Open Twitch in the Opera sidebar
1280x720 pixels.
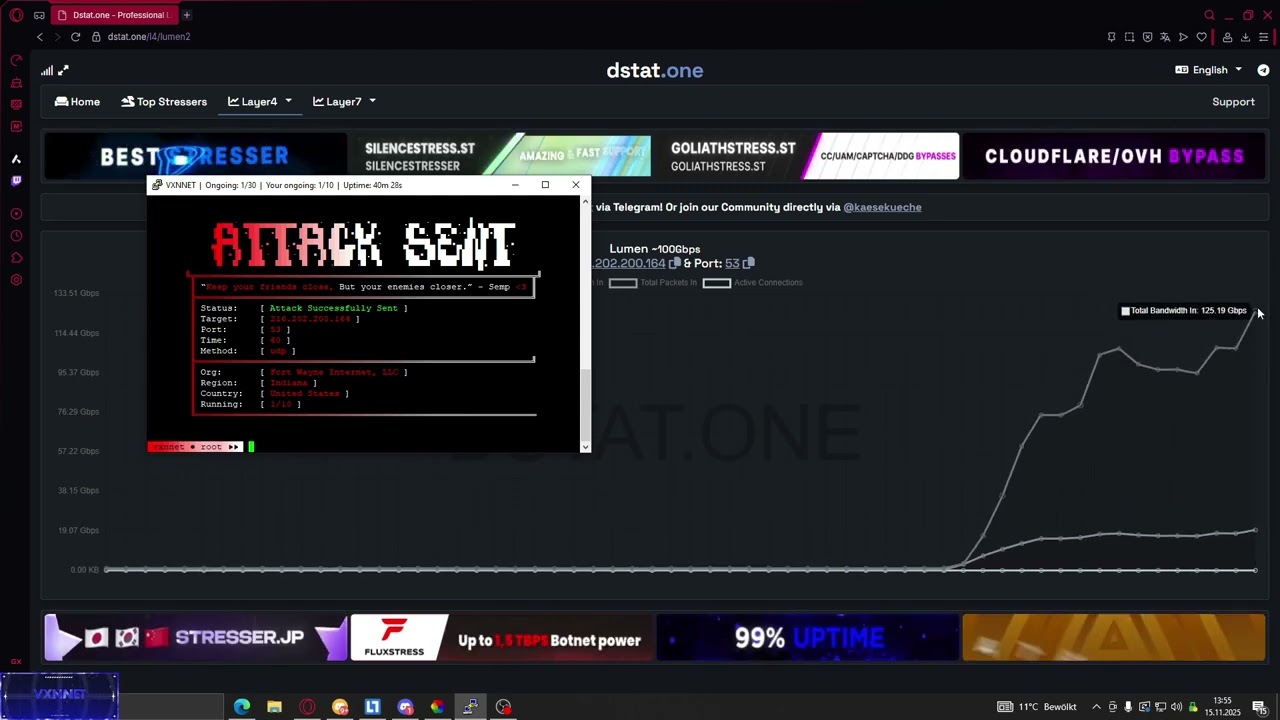pos(16,181)
